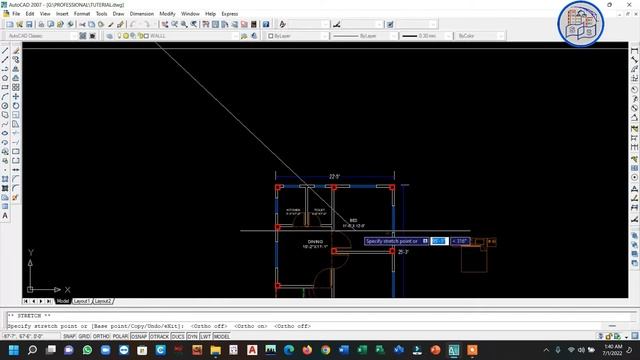
Task: Click the first layout tab arrow
Action: point(26,301)
